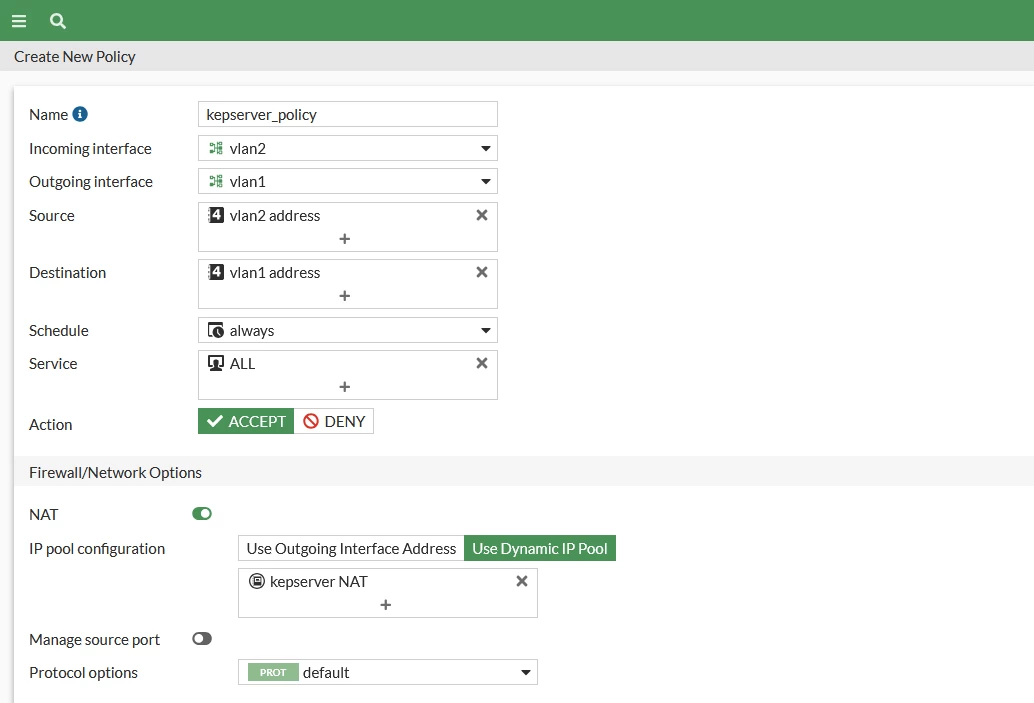The width and height of the screenshot is (1034, 703).
Task: Click the vlan1 interface icon
Action: [x=216, y=181]
